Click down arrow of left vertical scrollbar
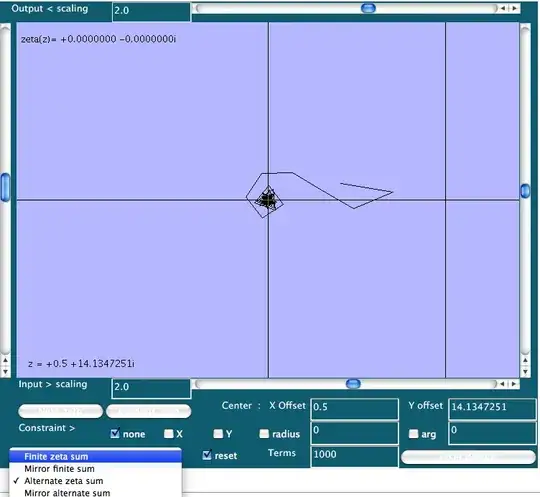 coord(5,372)
